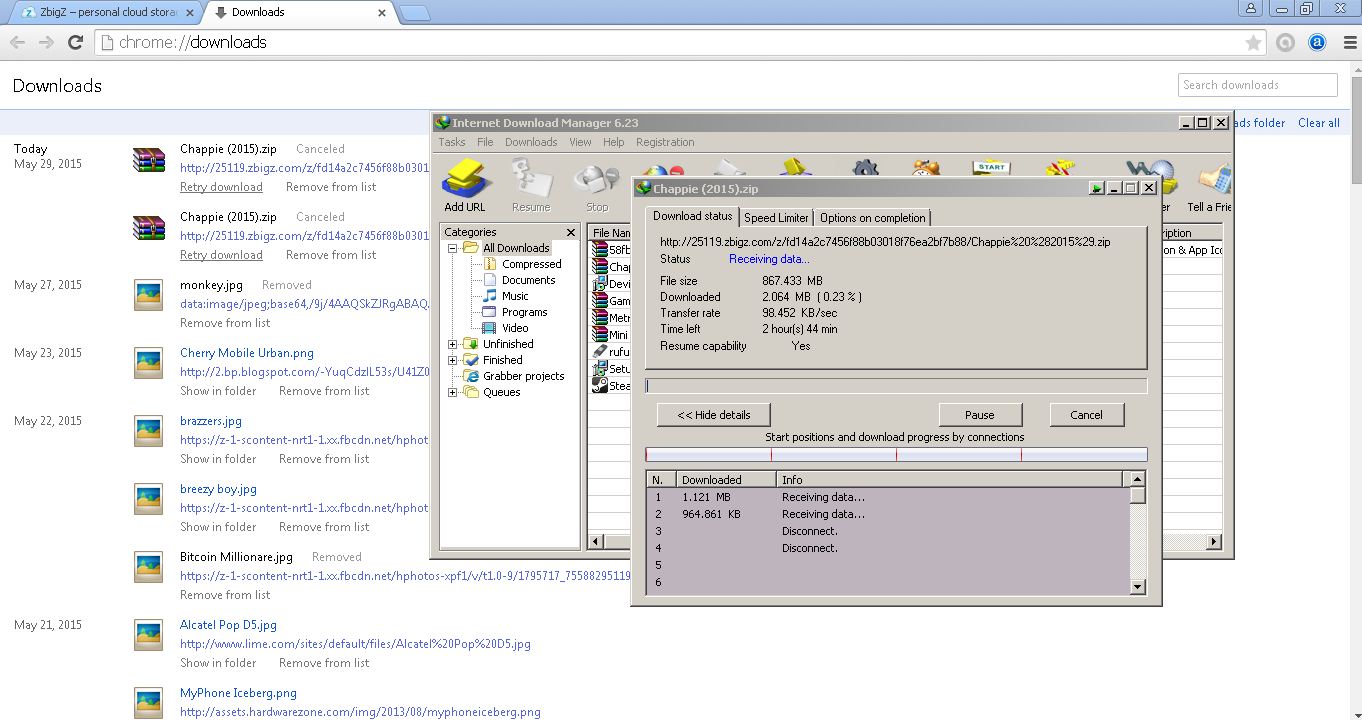Click the Search downloads field
This screenshot has width=1362, height=720.
(1257, 85)
